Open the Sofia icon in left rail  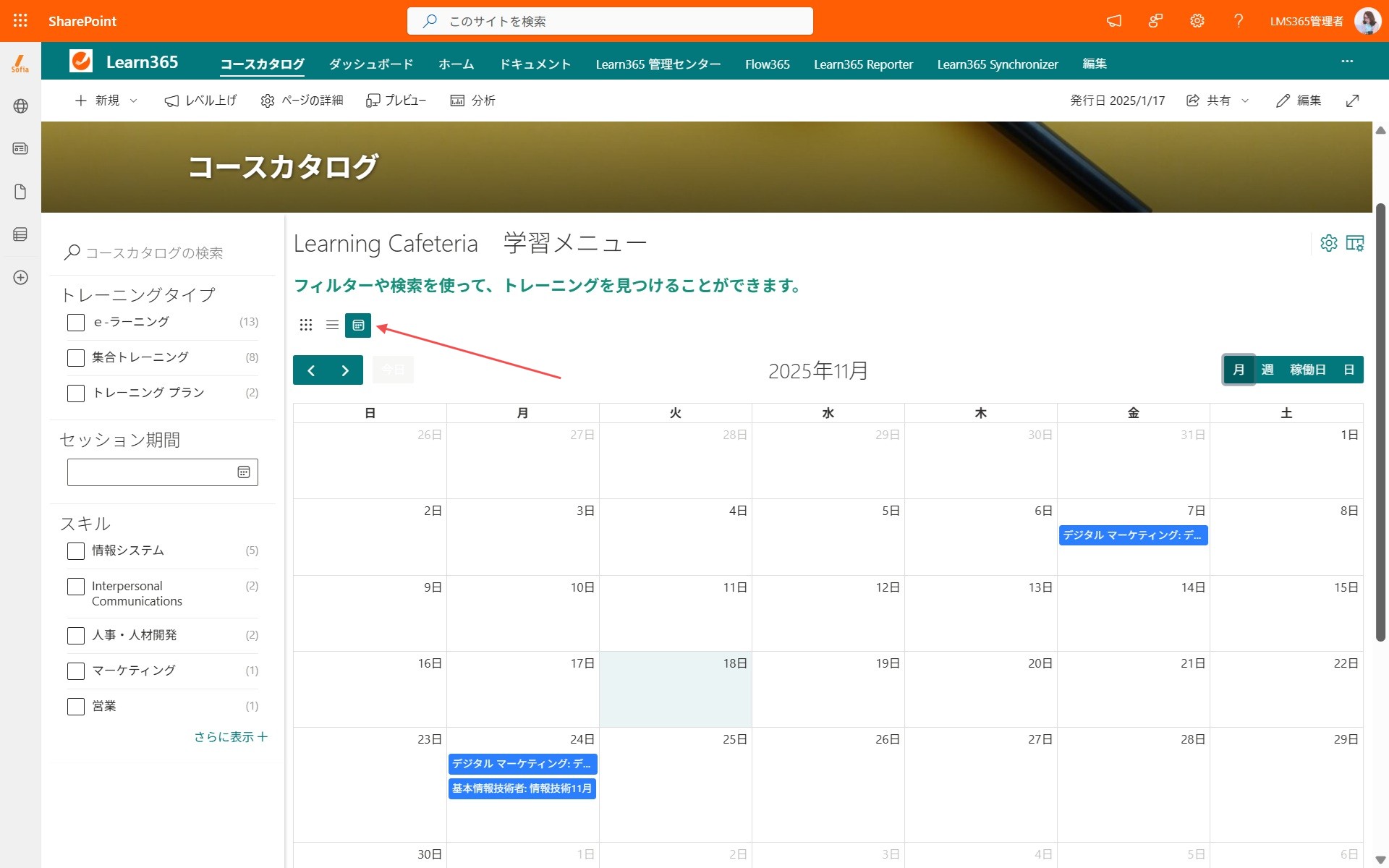20,64
